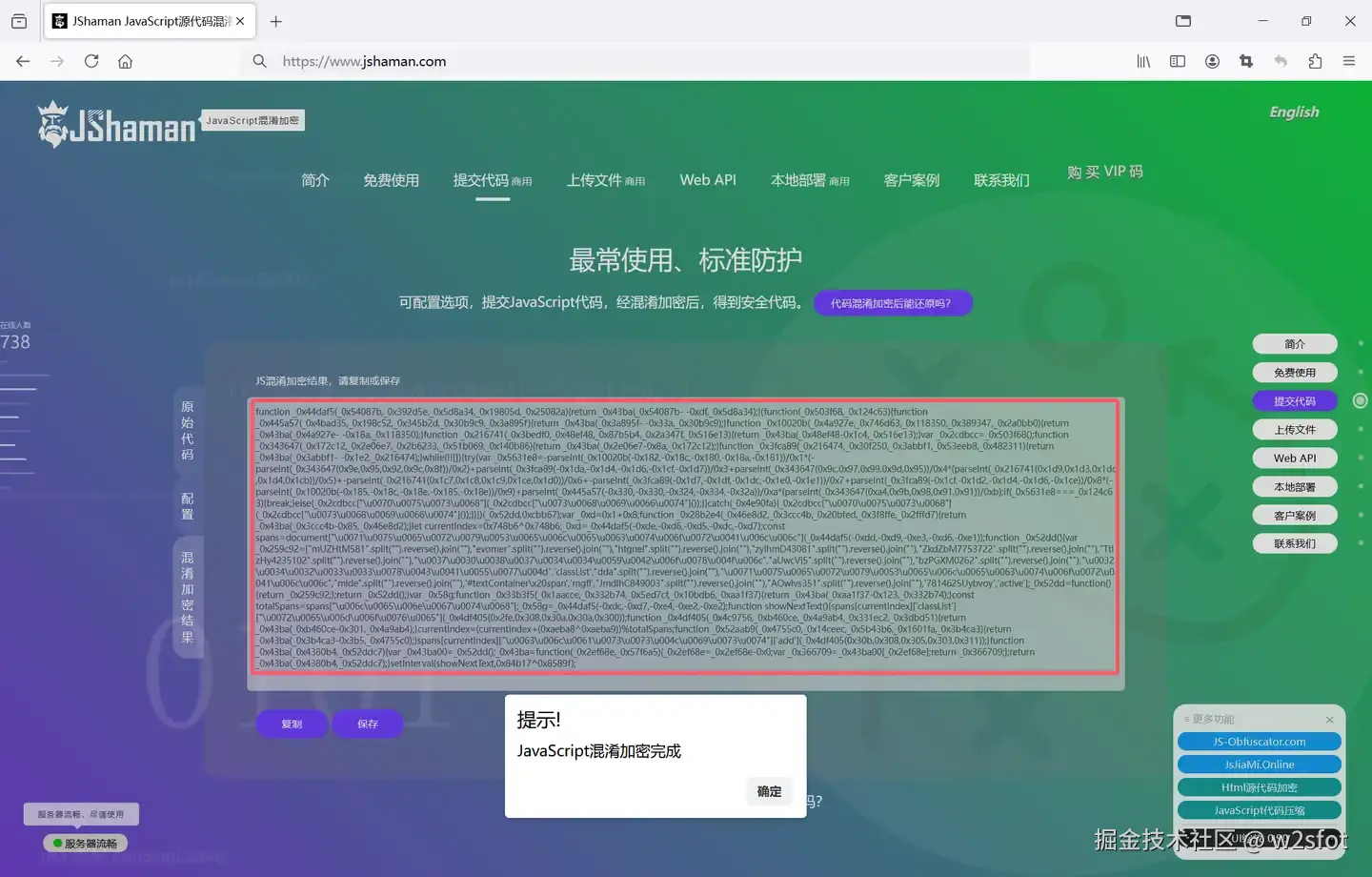
Task: Click the JavaScript混淆加密 logo tag
Action: point(252,120)
